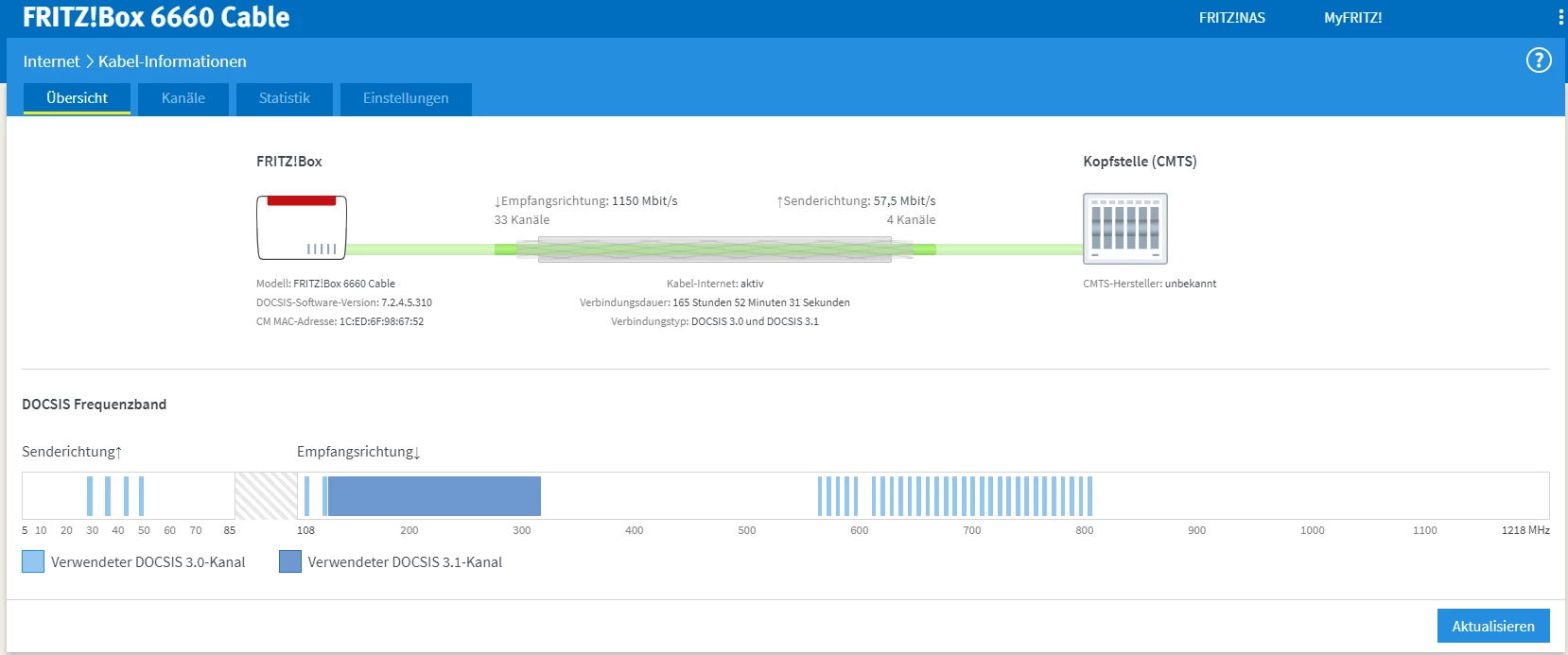The image size is (1568, 655).
Task: Click the DOCSIS 3.0 legend swatch
Action: tap(33, 561)
